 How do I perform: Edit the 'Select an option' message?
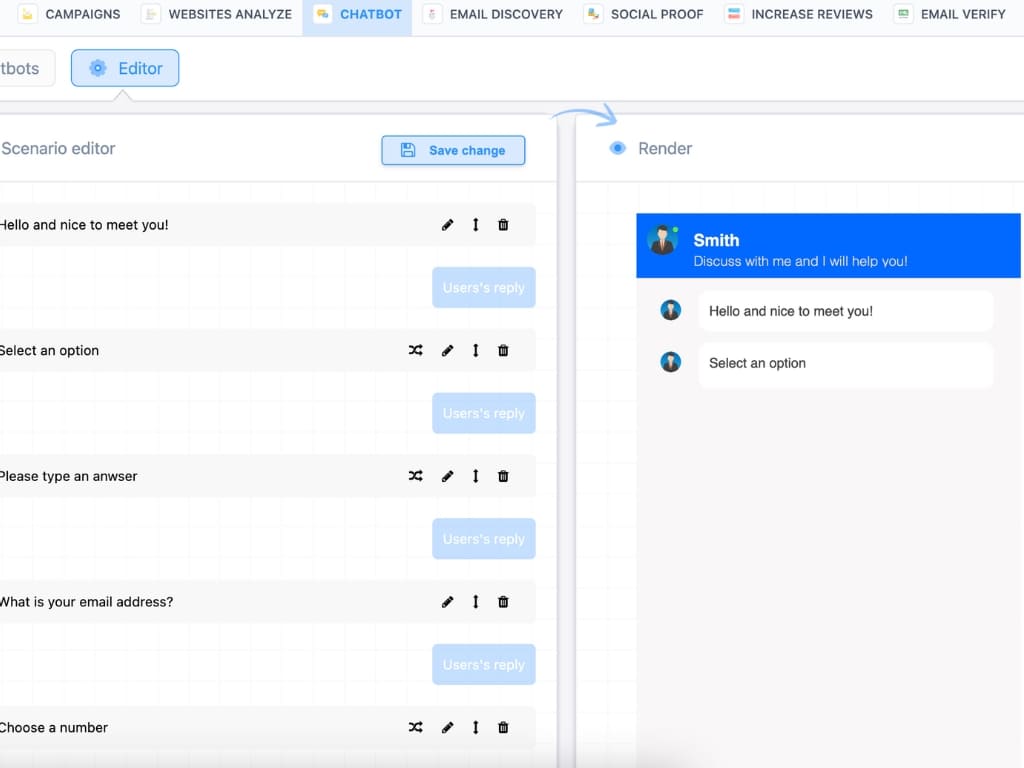(x=447, y=350)
